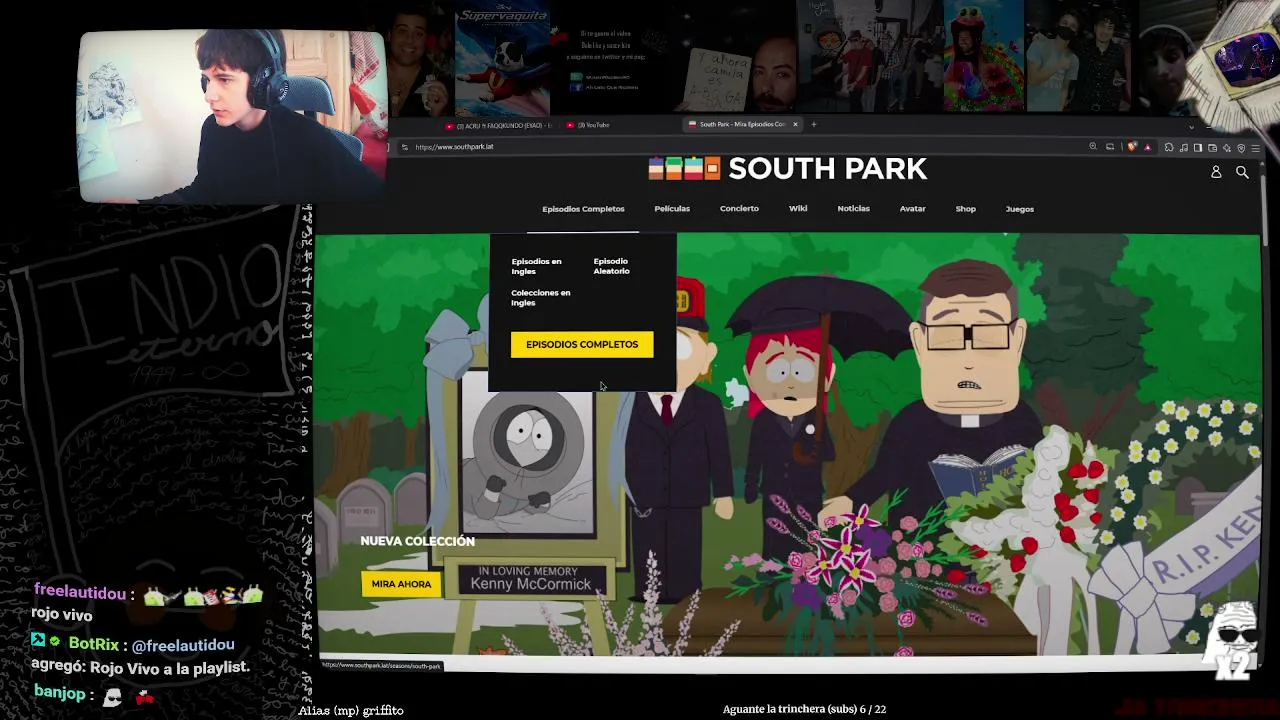Select the South Park tab
Screen dimensions: 1280x720
tap(741, 125)
